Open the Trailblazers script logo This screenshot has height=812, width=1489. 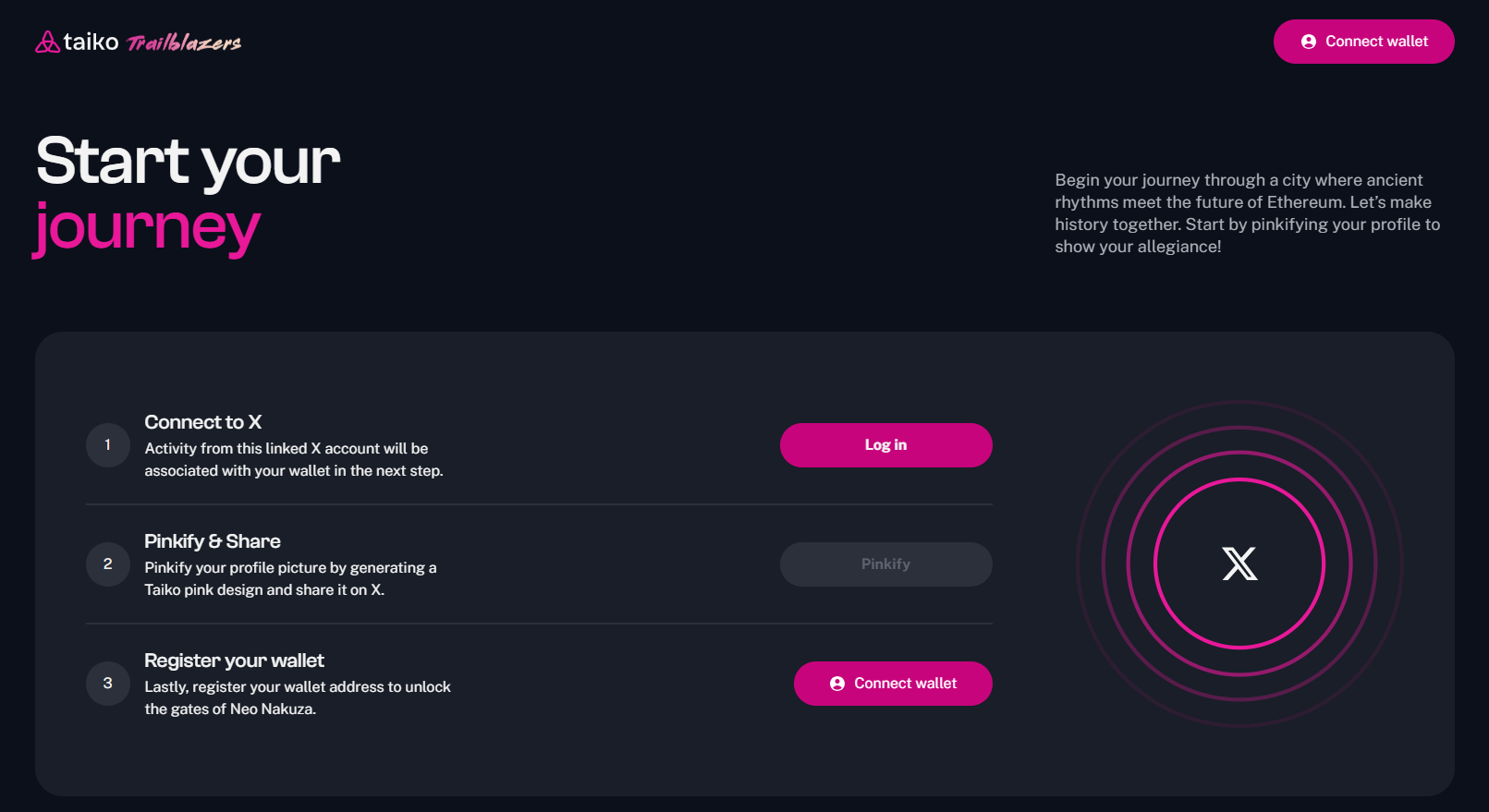pyautogui.click(x=184, y=42)
